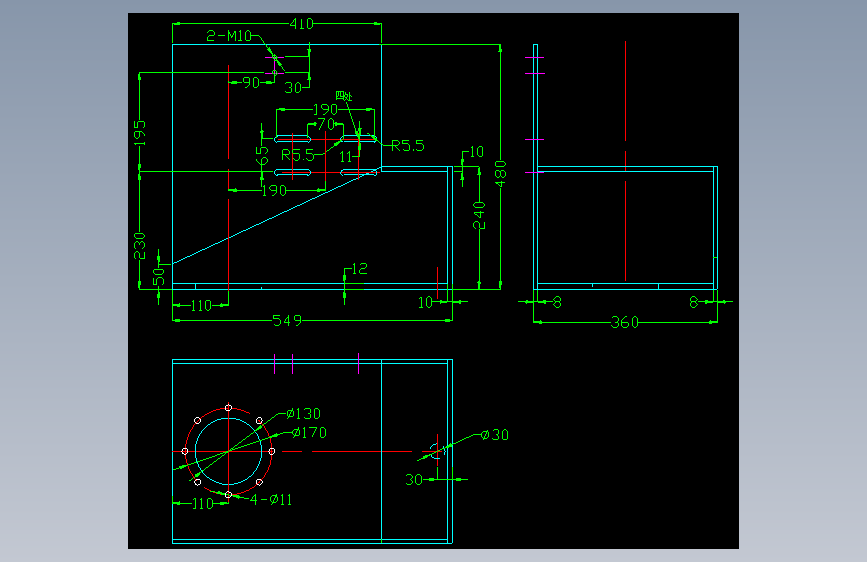This screenshot has height=562, width=867.
Task: Click the ø130 diameter callout
Action: tap(304, 414)
